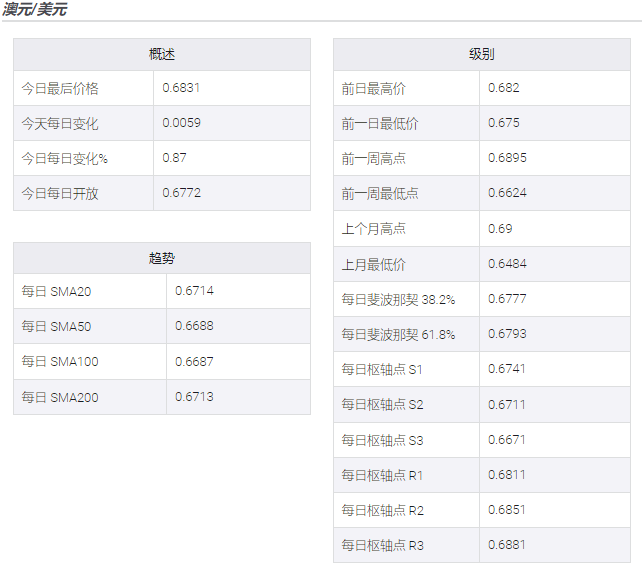This screenshot has height=573, width=643.
Task: Click the 上个月高点 row label
Action: (374, 229)
